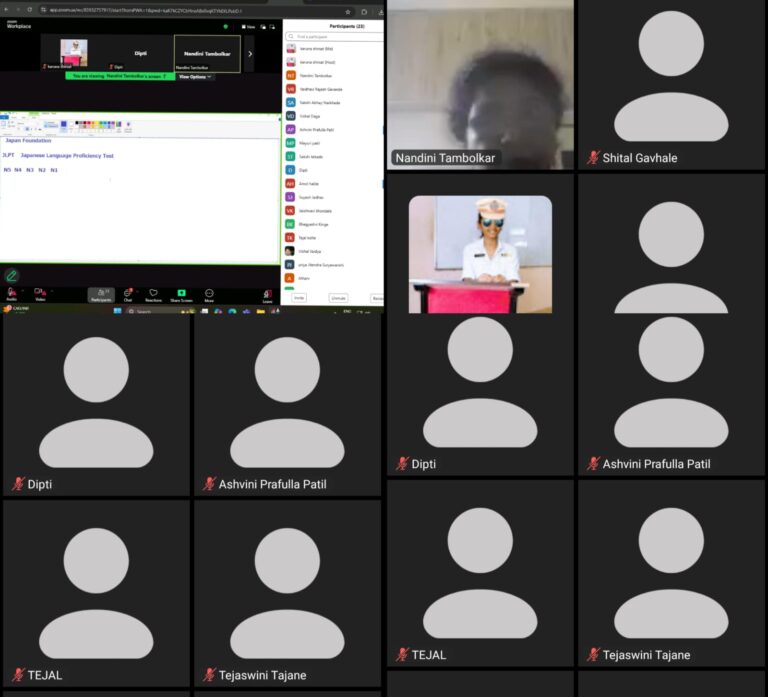Open the Windows Start button

tap(118, 311)
